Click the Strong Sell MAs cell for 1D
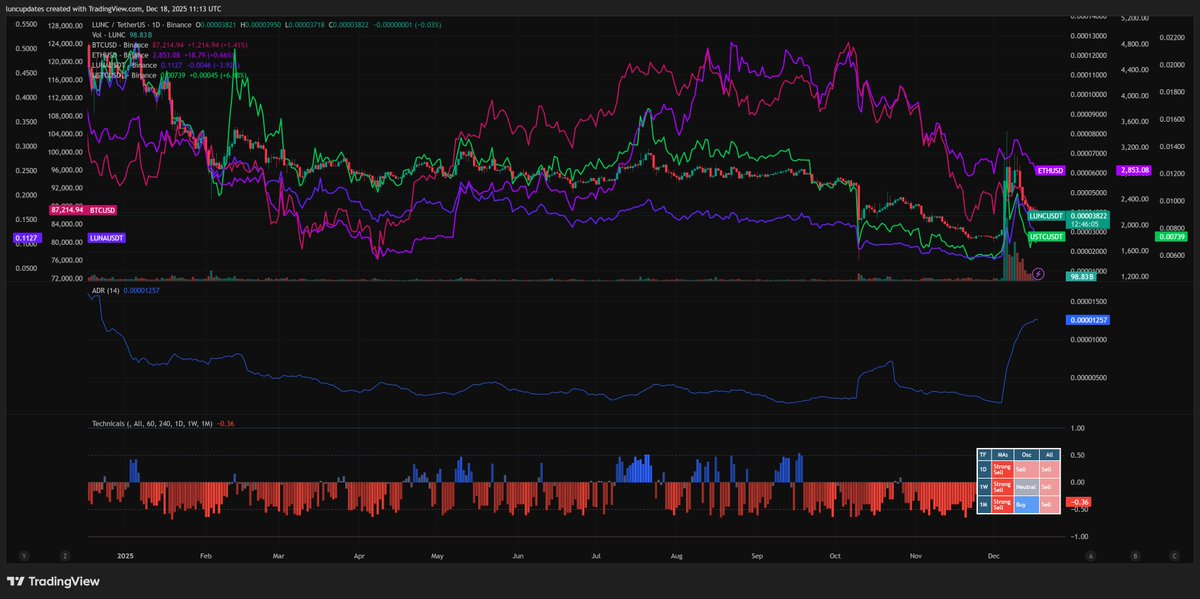 coord(1003,469)
